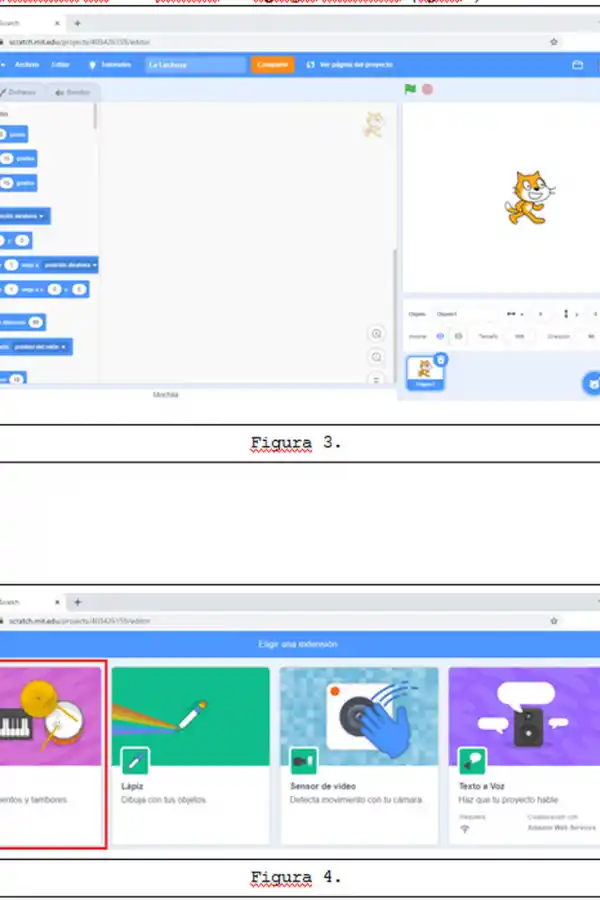Viewport: 600px width, 900px height.
Task: Zoom in on the code workspace
Action: click(x=377, y=334)
